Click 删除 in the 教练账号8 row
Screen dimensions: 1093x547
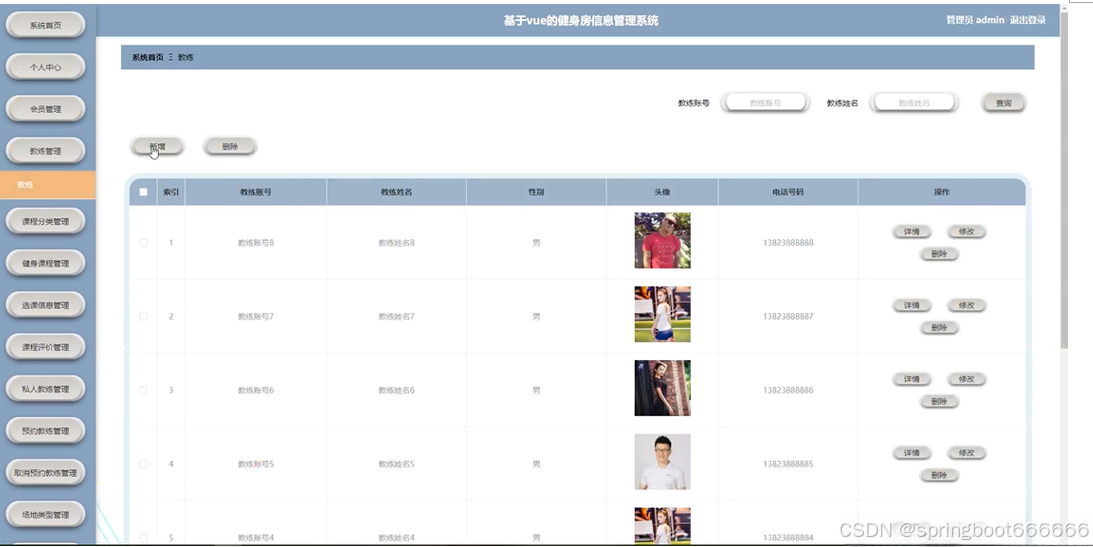tap(939, 254)
